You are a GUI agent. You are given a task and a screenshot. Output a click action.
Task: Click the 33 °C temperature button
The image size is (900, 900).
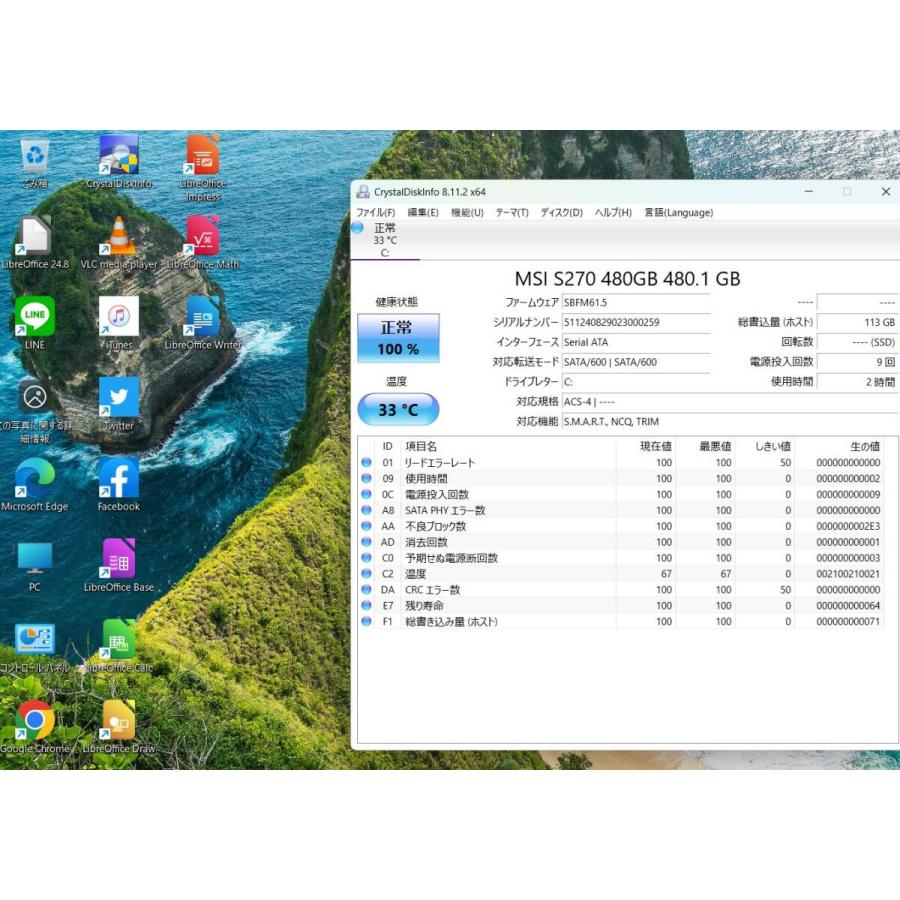pos(398,410)
